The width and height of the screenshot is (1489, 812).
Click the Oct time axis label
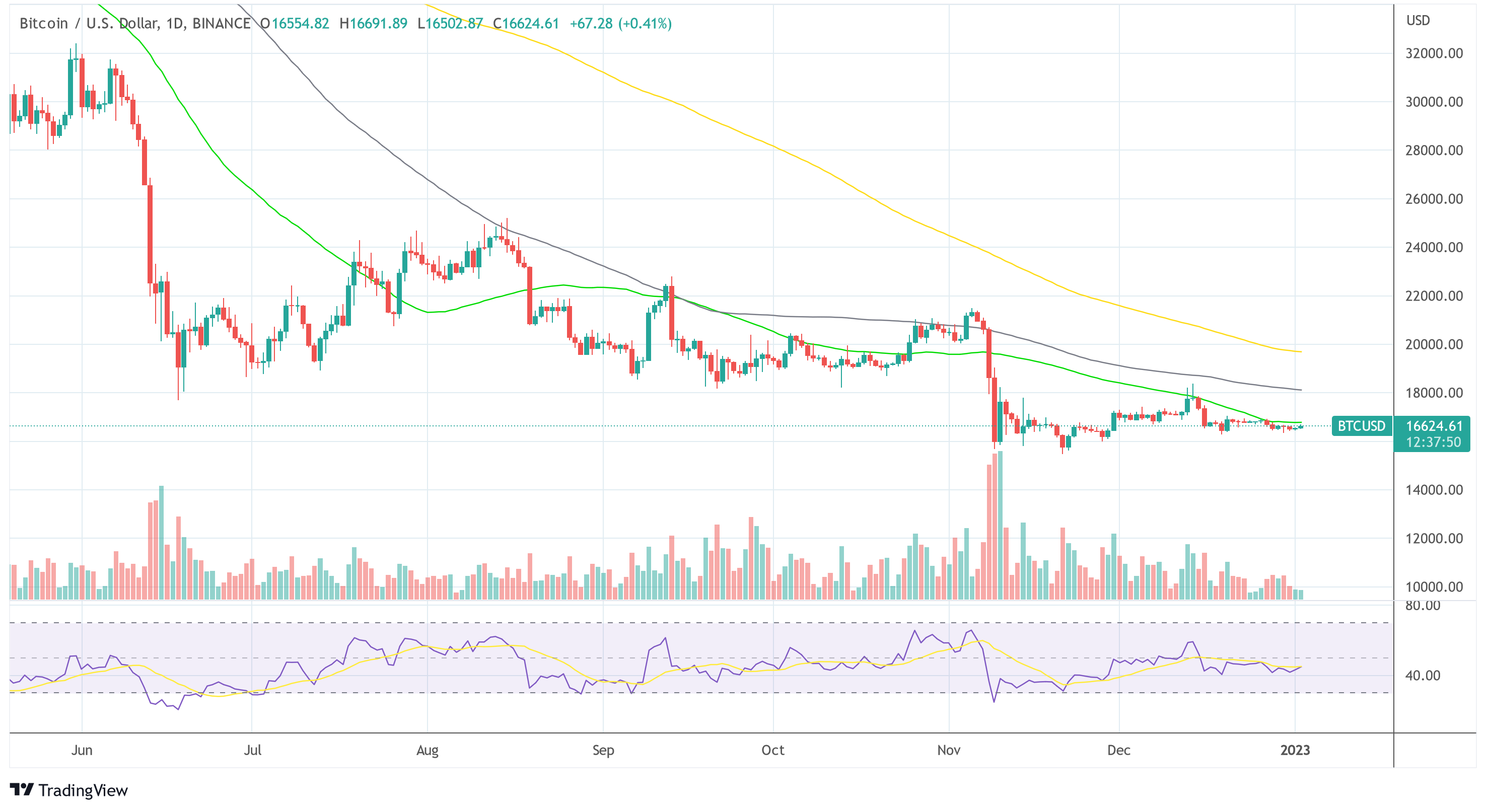[773, 750]
